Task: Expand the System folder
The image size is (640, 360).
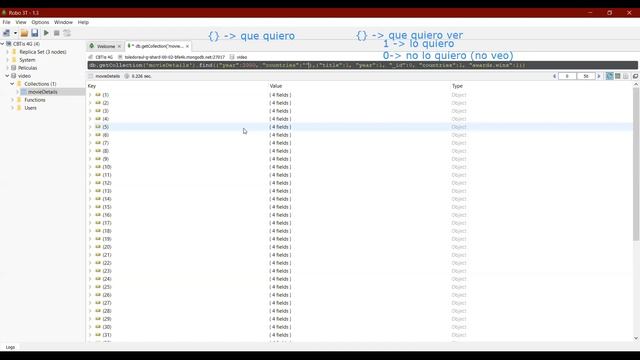Action: pyautogui.click(x=7, y=60)
